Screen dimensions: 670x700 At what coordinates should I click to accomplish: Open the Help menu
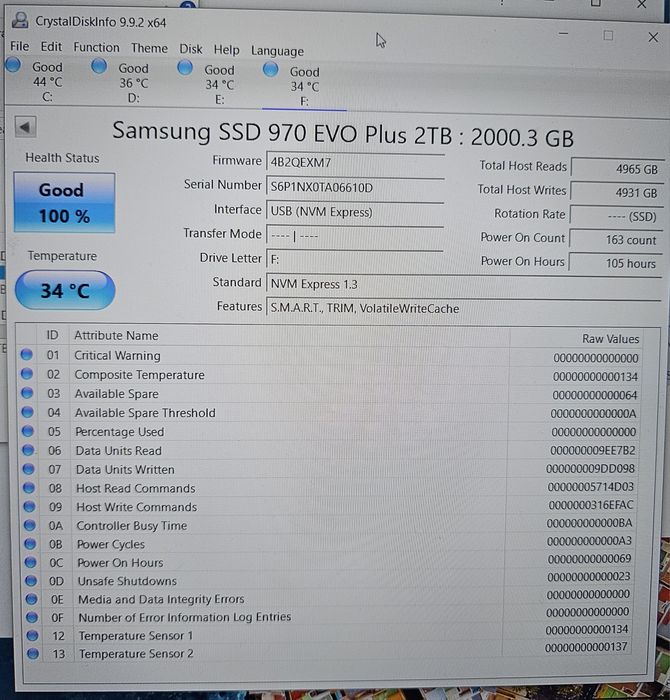click(x=226, y=50)
